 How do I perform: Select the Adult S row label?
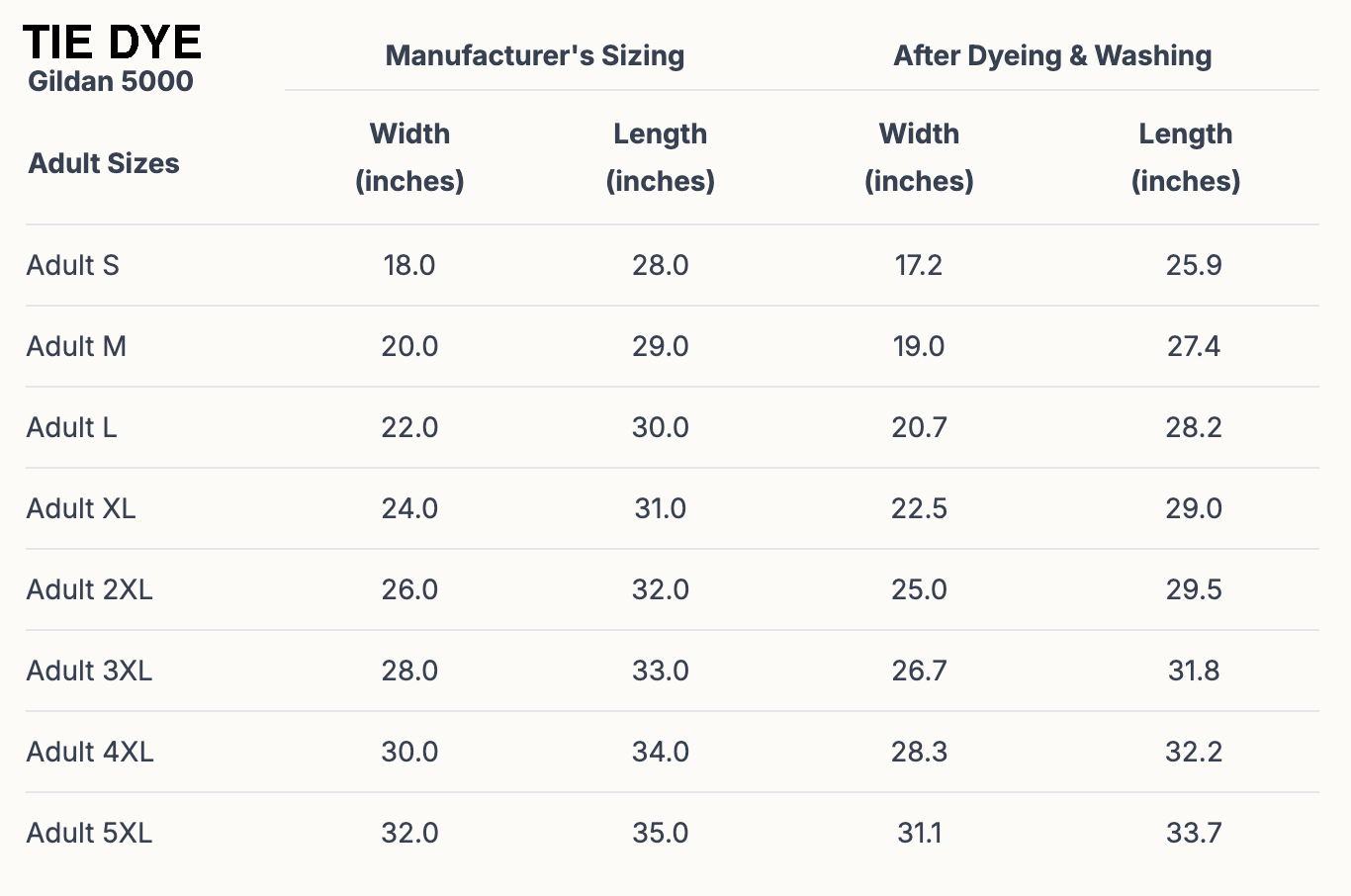tap(72, 265)
